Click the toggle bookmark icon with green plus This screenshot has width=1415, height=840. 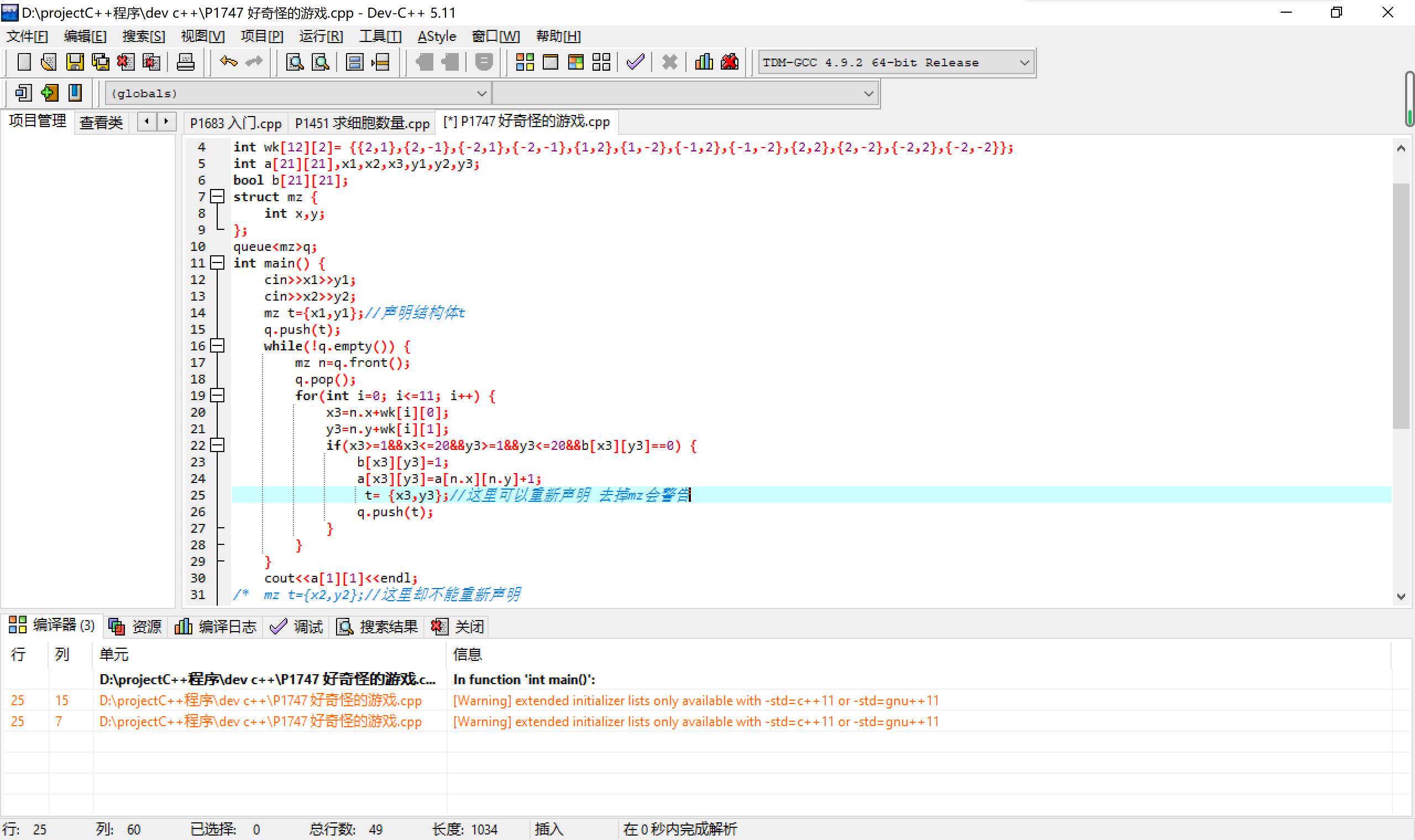pyautogui.click(x=49, y=93)
